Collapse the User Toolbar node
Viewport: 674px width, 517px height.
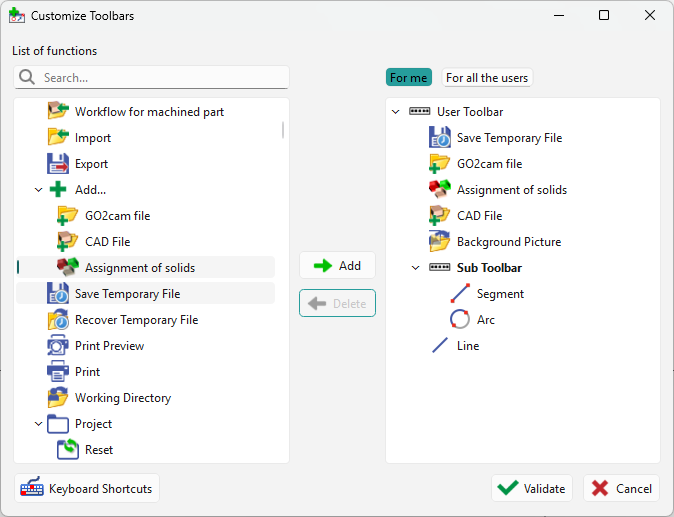[396, 112]
